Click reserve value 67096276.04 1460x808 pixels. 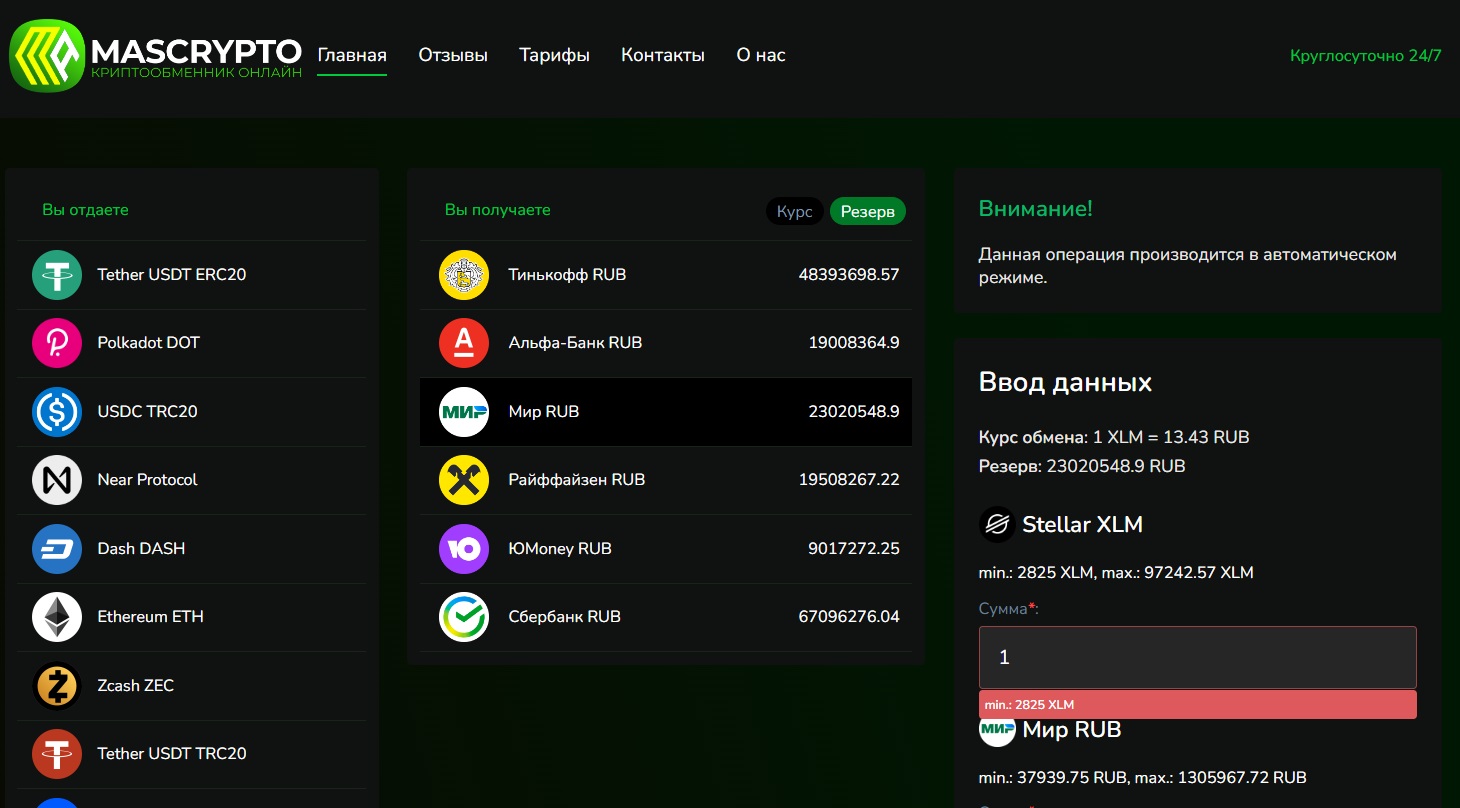[x=849, y=617]
